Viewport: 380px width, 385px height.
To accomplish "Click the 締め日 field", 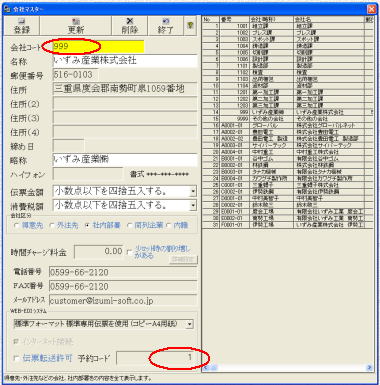I will [x=68, y=146].
